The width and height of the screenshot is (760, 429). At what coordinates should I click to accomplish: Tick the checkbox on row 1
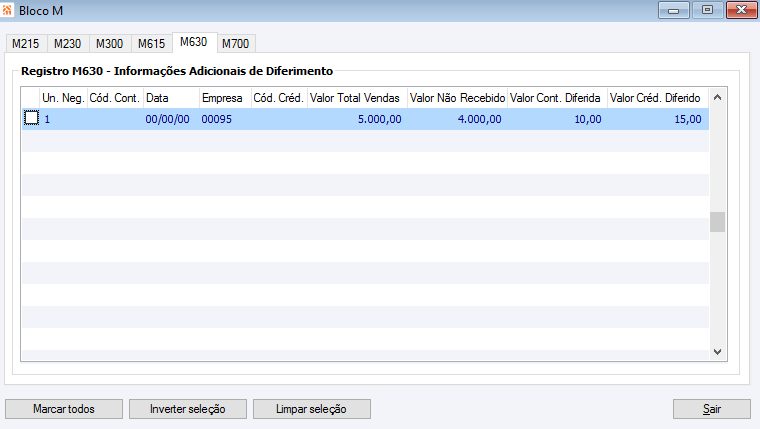pos(32,118)
